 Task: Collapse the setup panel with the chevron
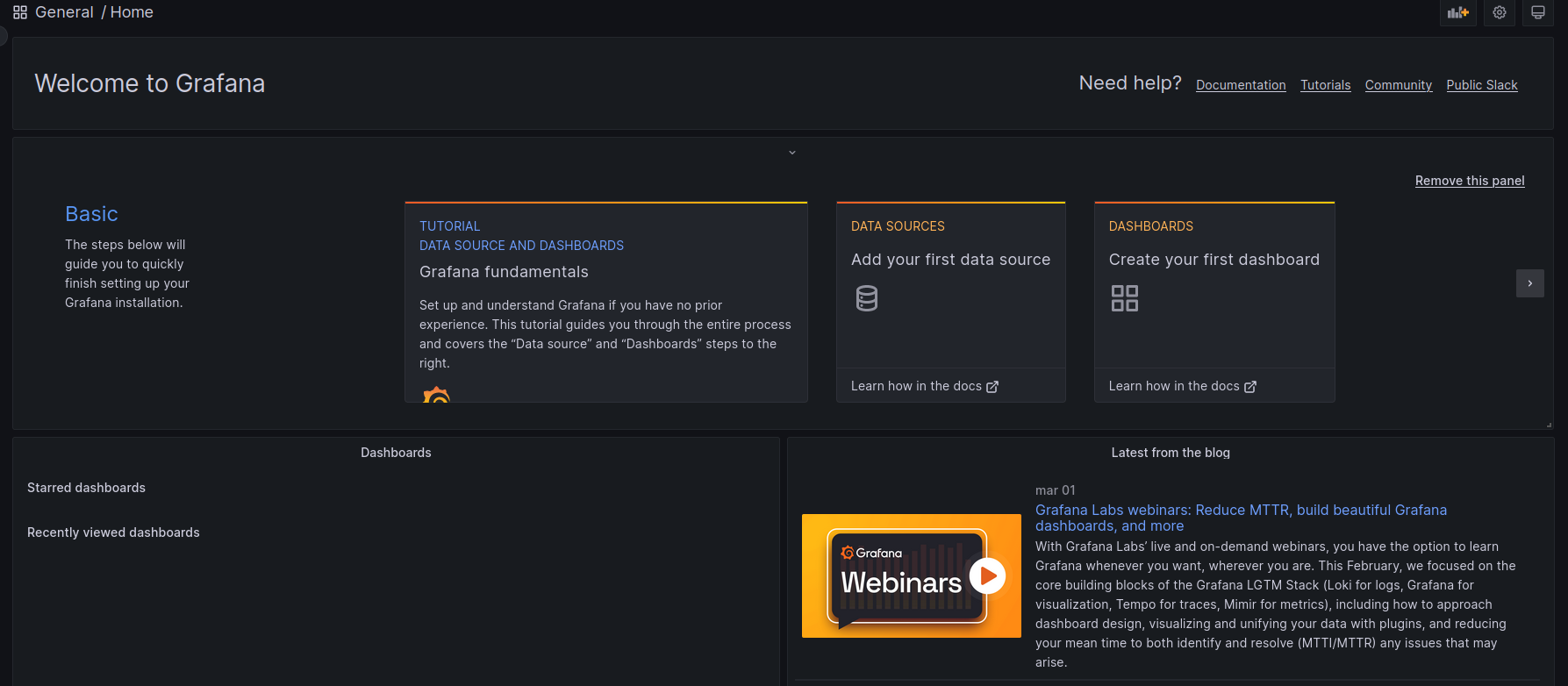tap(792, 153)
